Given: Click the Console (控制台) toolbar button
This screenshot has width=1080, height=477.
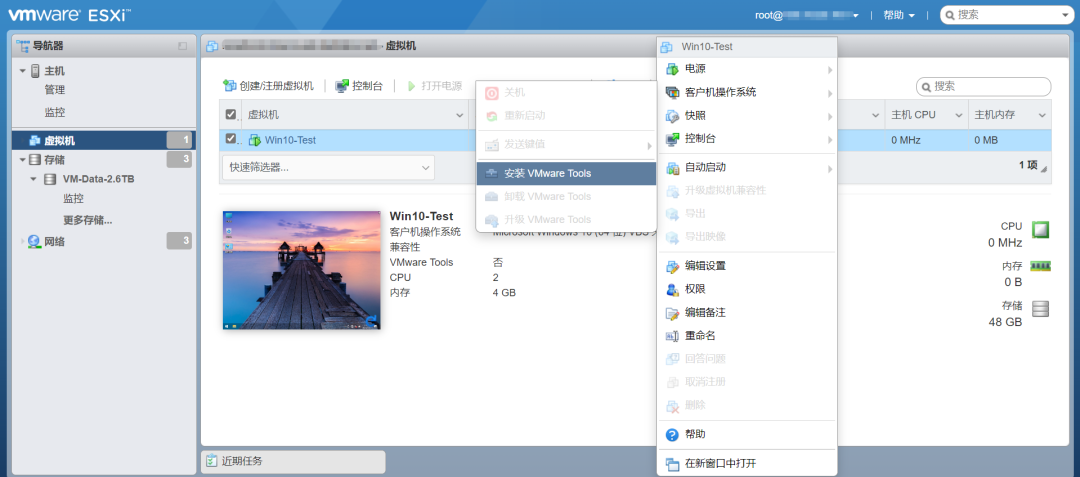Looking at the screenshot, I should tap(359, 86).
